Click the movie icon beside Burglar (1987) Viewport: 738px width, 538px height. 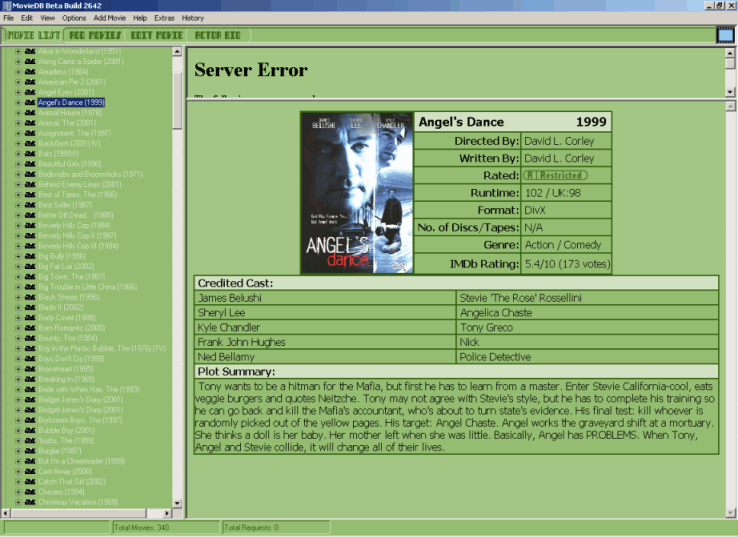30,451
